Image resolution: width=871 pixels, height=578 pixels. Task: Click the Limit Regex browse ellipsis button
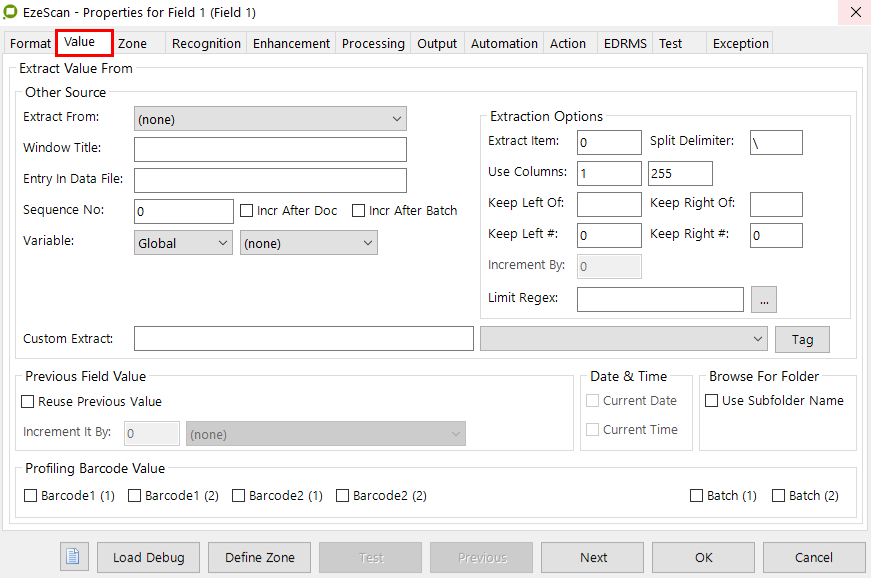(763, 299)
